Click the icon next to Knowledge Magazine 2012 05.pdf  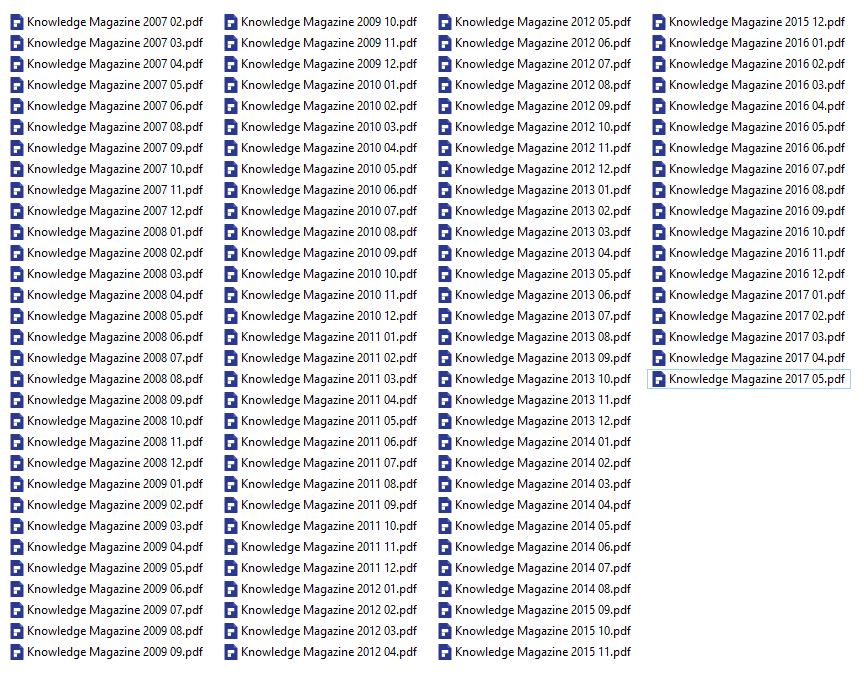point(445,22)
